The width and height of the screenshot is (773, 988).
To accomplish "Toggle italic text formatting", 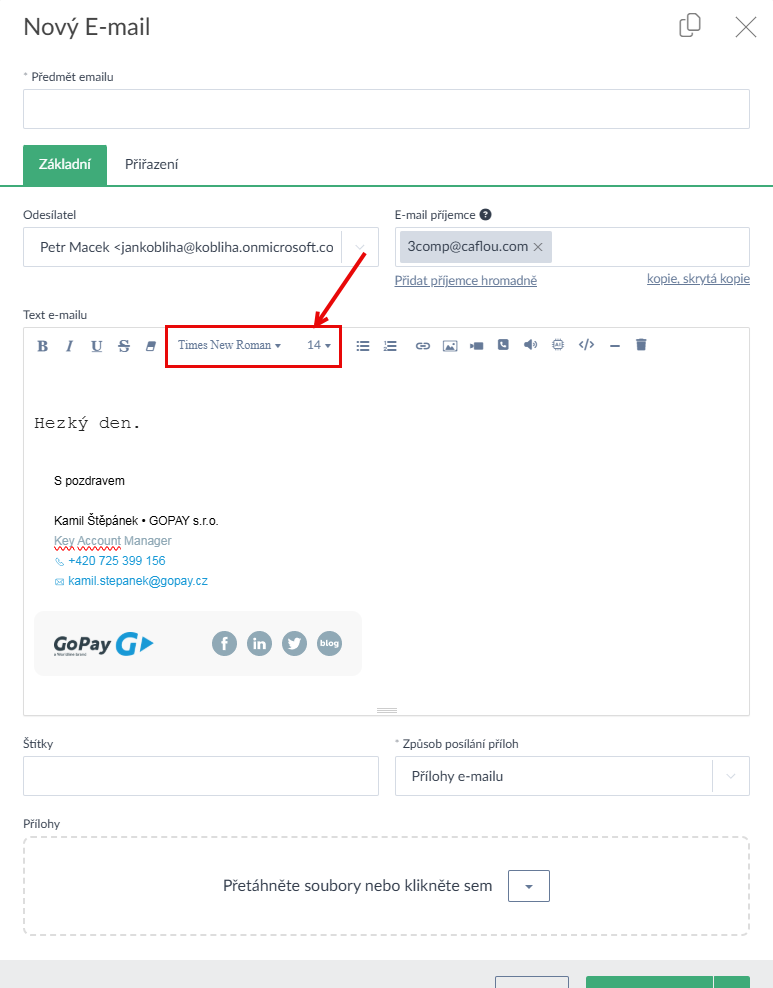I will [69, 346].
